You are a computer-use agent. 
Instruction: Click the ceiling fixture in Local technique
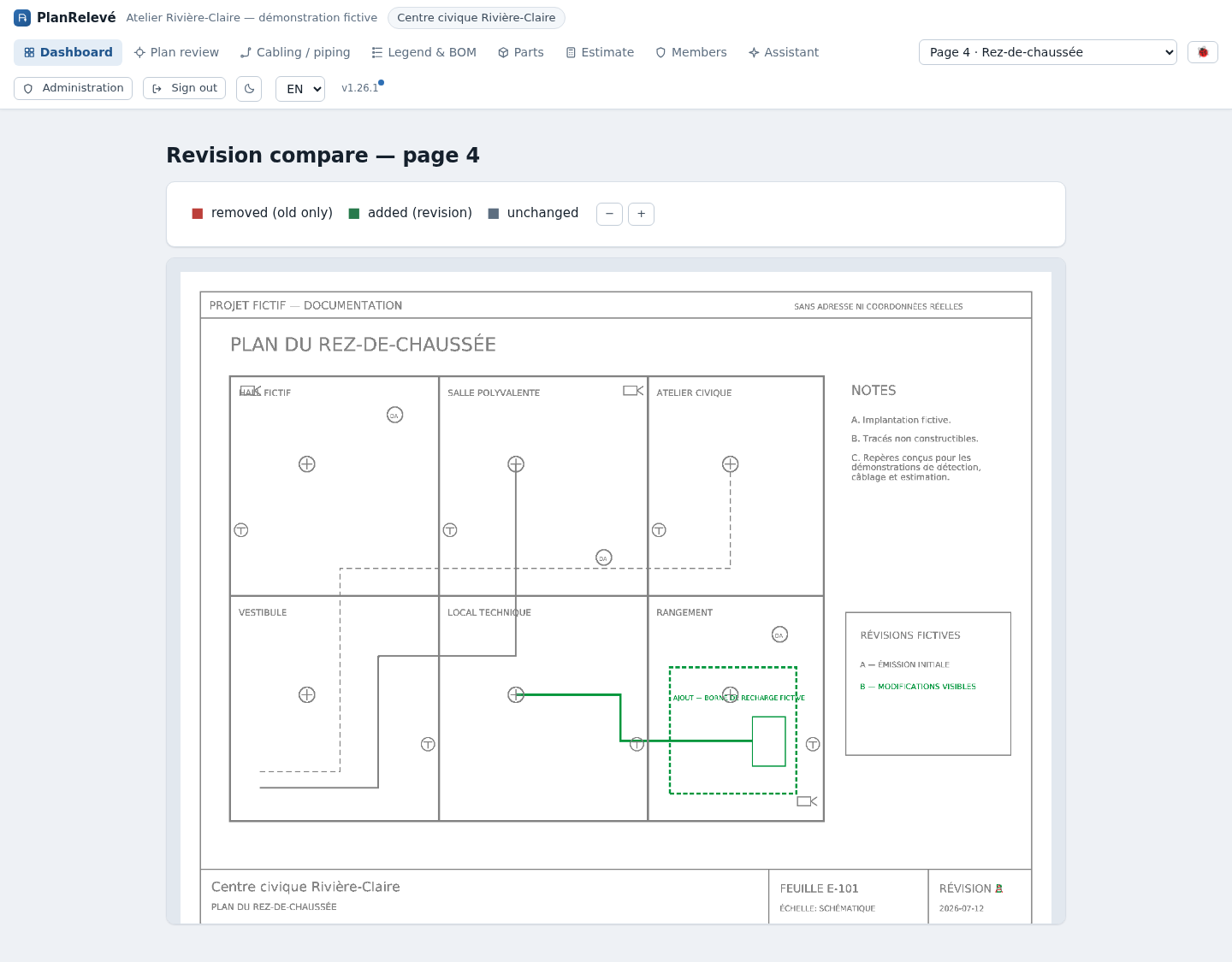tap(516, 695)
